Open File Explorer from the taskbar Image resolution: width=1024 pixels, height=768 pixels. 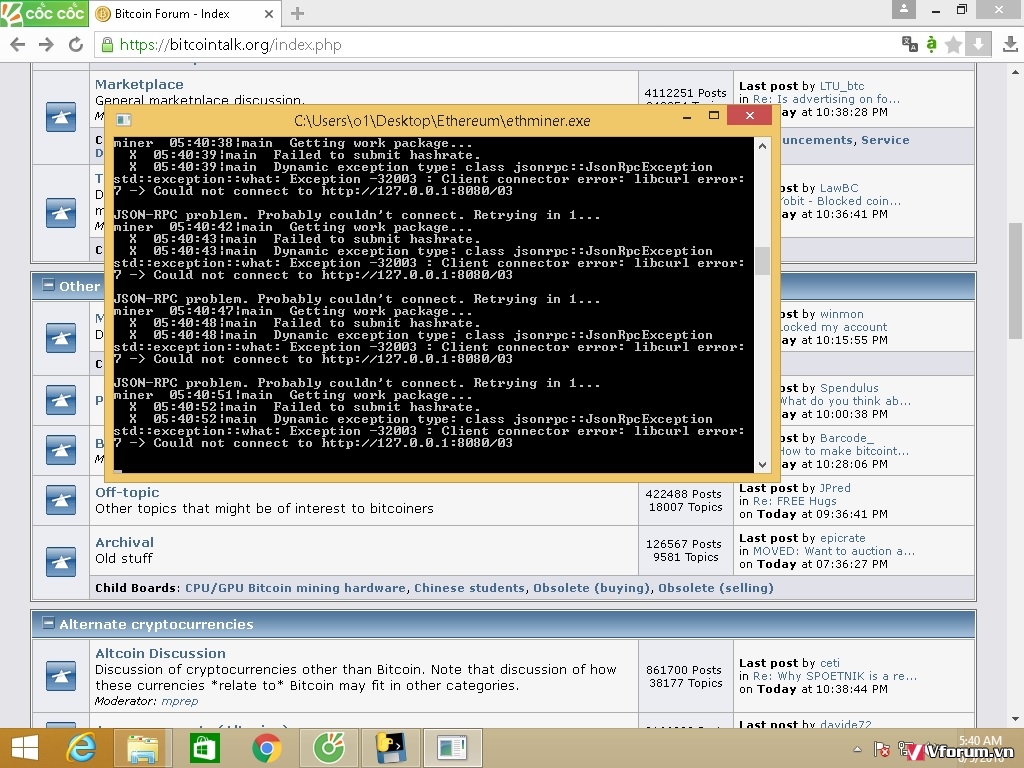(143, 748)
